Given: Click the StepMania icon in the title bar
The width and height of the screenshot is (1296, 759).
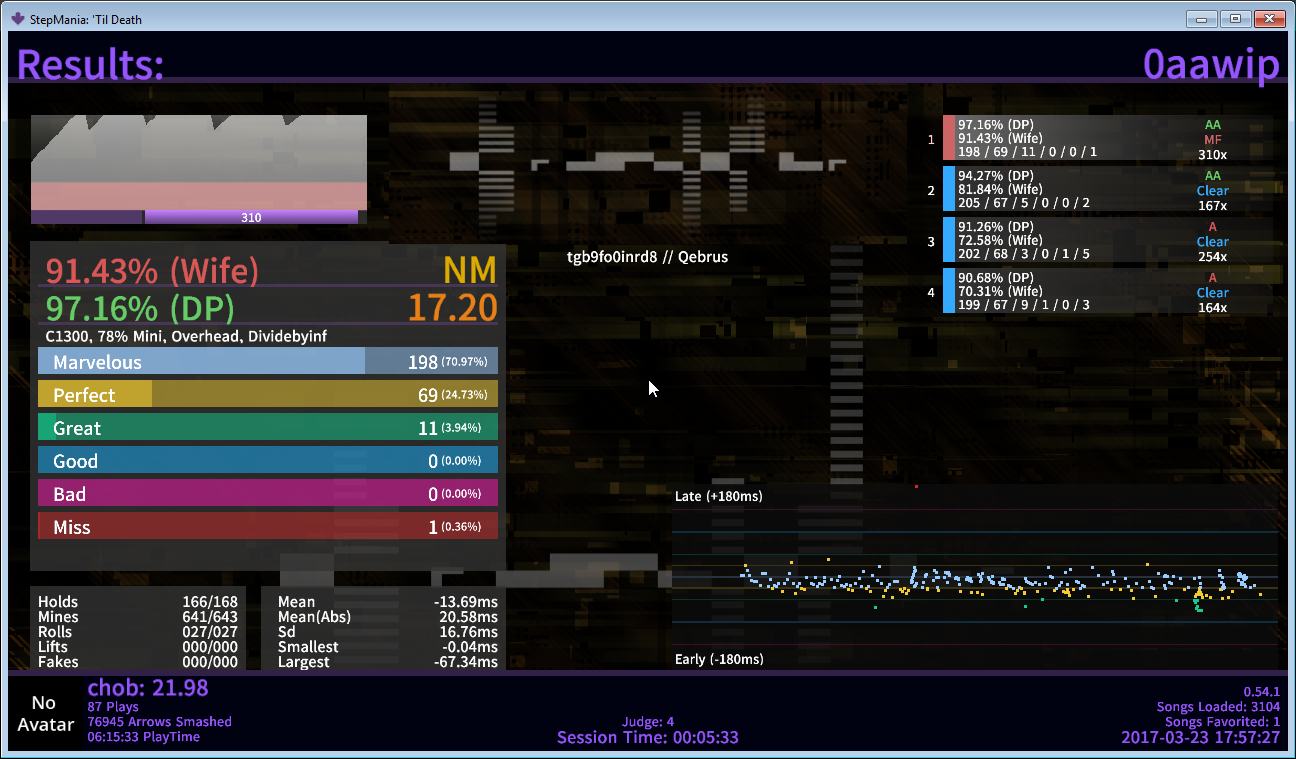Looking at the screenshot, I should click(x=17, y=18).
